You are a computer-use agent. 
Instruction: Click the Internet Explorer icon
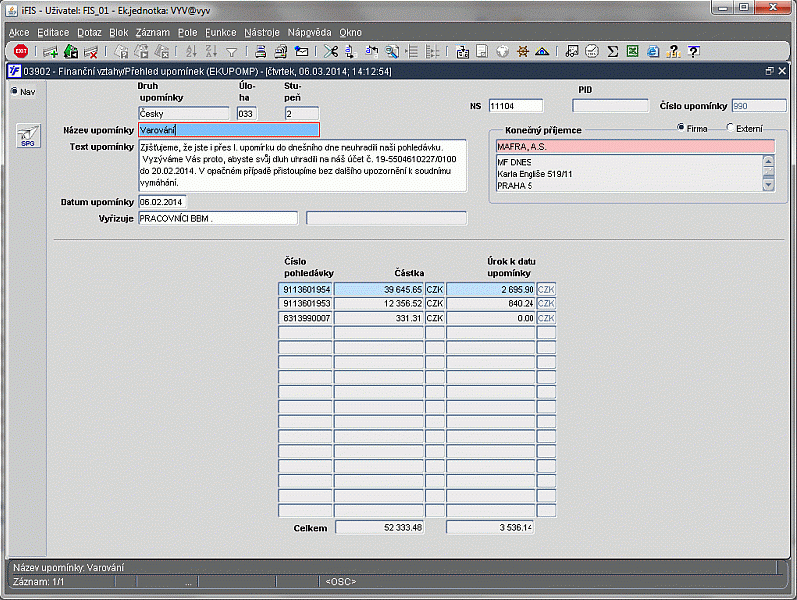coord(653,51)
